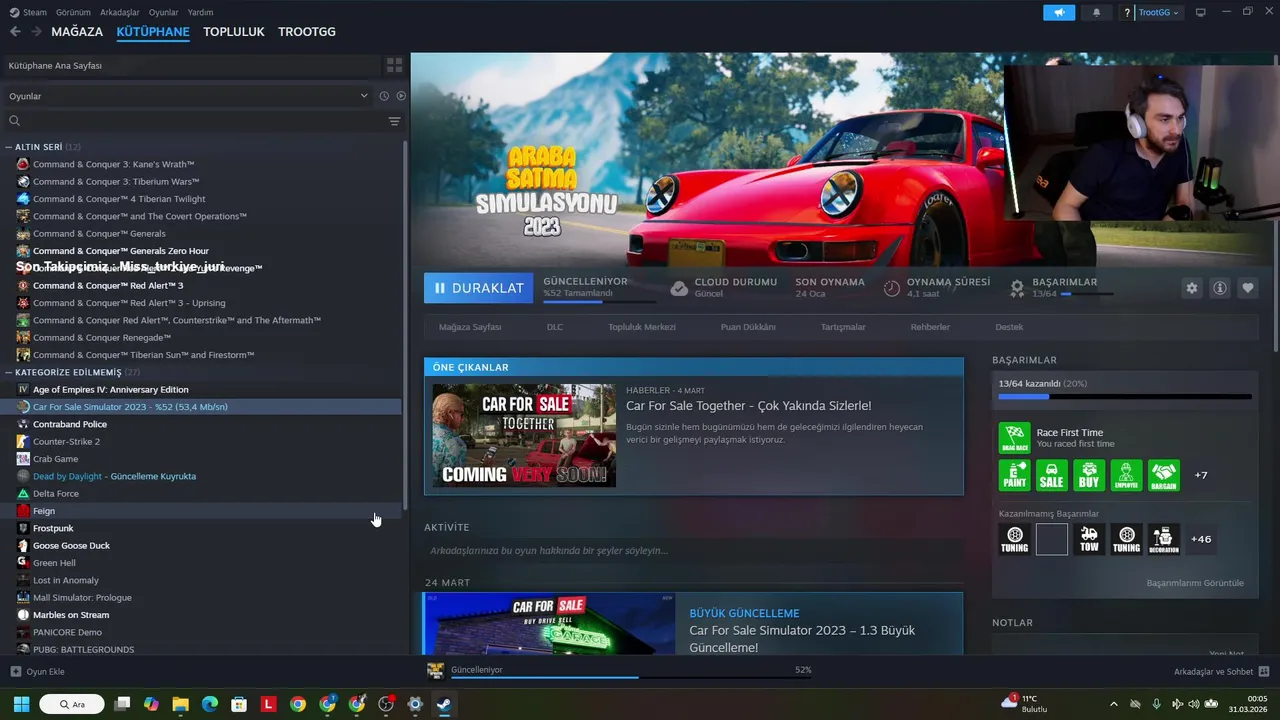Switch to the TOPLULUK tab
The height and width of the screenshot is (720, 1280).
point(234,32)
